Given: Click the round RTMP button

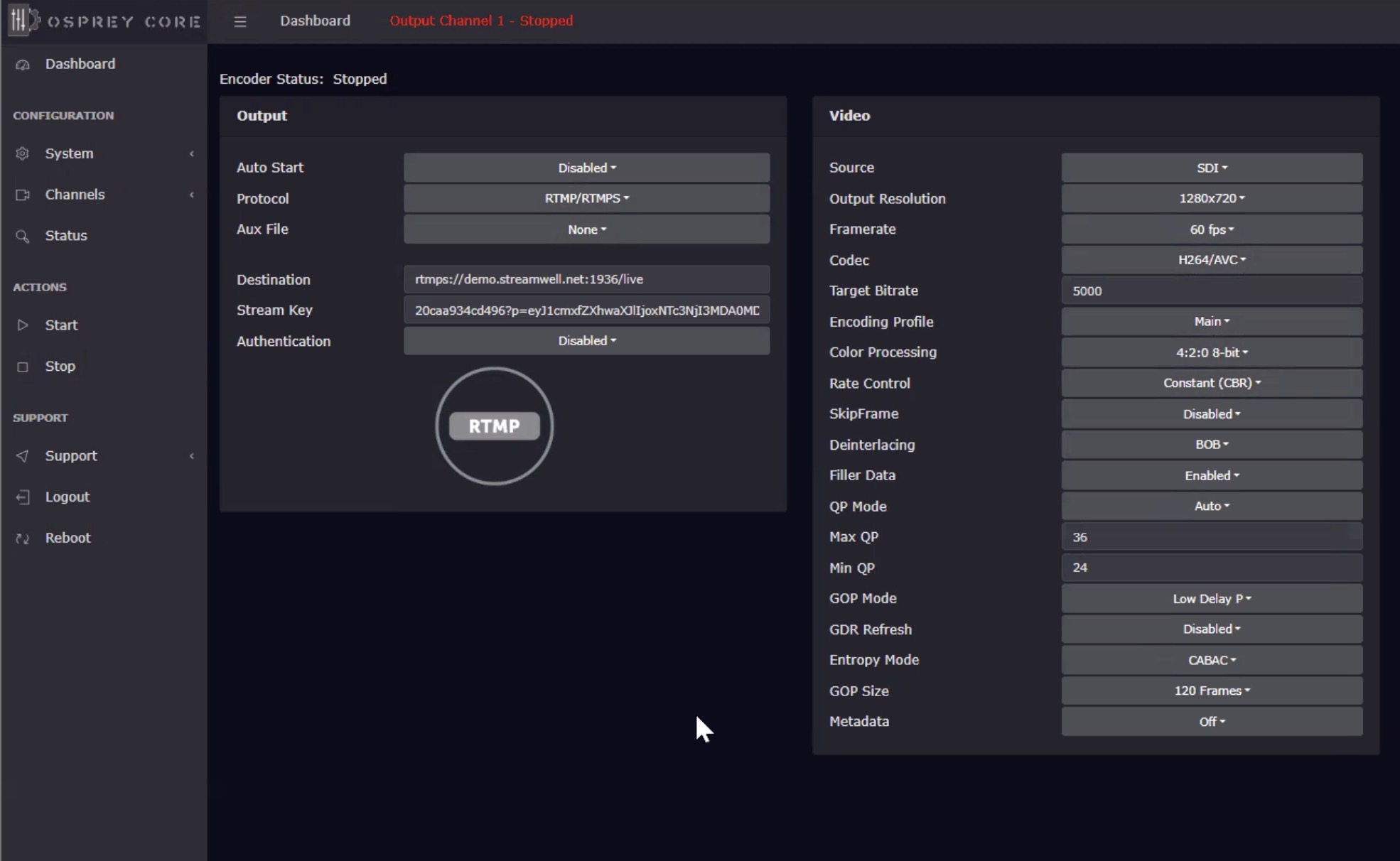Looking at the screenshot, I should pyautogui.click(x=495, y=426).
